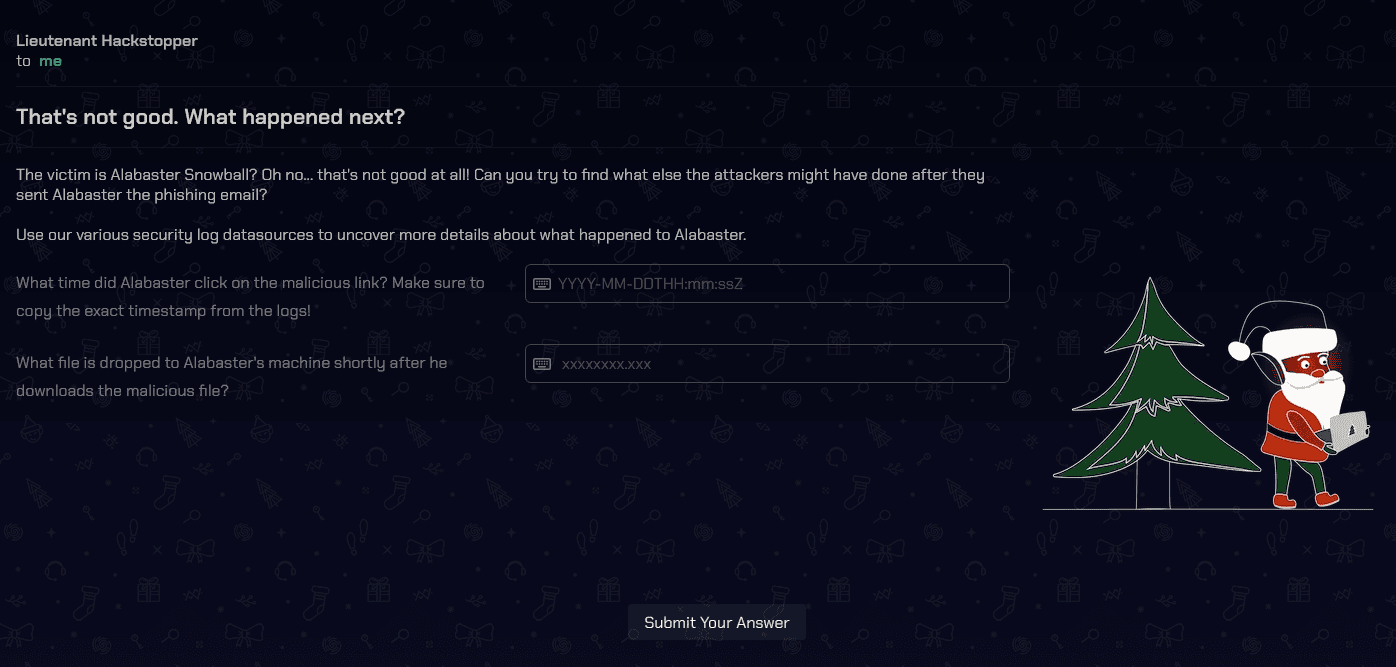The image size is (1396, 667).
Task: Open the 'me' recipient link
Action: (50, 61)
